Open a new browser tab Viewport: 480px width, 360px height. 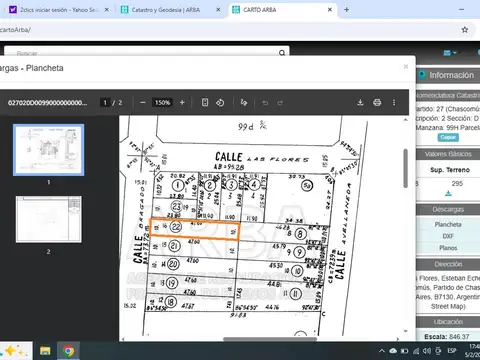point(347,10)
